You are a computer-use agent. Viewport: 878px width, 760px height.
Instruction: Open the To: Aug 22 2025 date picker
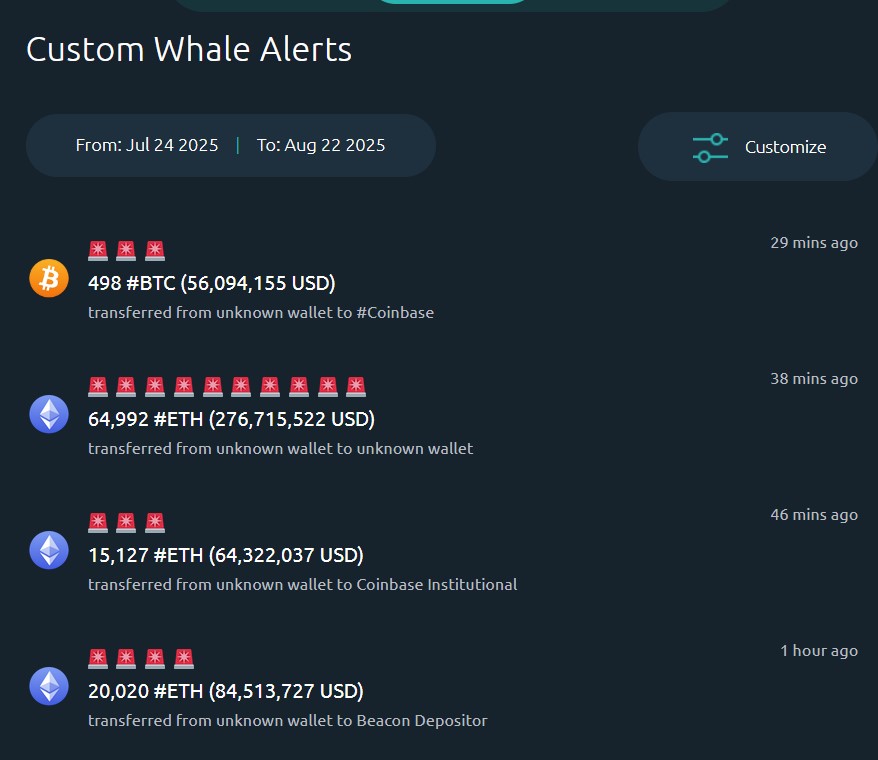pyautogui.click(x=321, y=145)
